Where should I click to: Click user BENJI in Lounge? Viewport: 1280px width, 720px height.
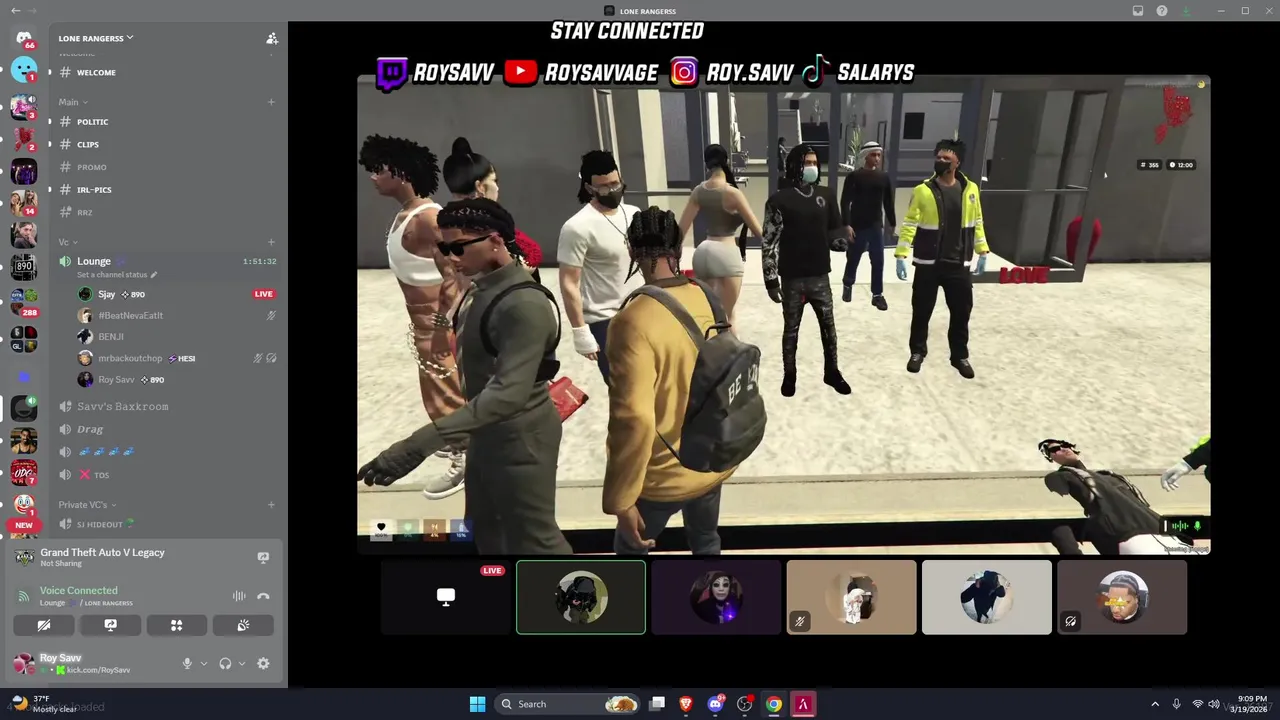pyautogui.click(x=178, y=337)
